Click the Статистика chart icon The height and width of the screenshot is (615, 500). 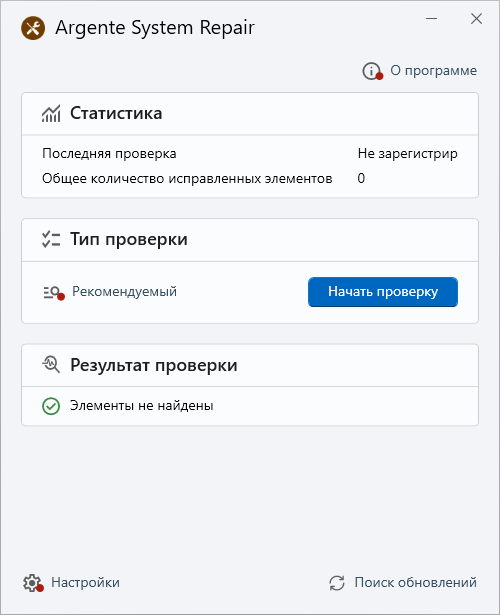click(51, 114)
